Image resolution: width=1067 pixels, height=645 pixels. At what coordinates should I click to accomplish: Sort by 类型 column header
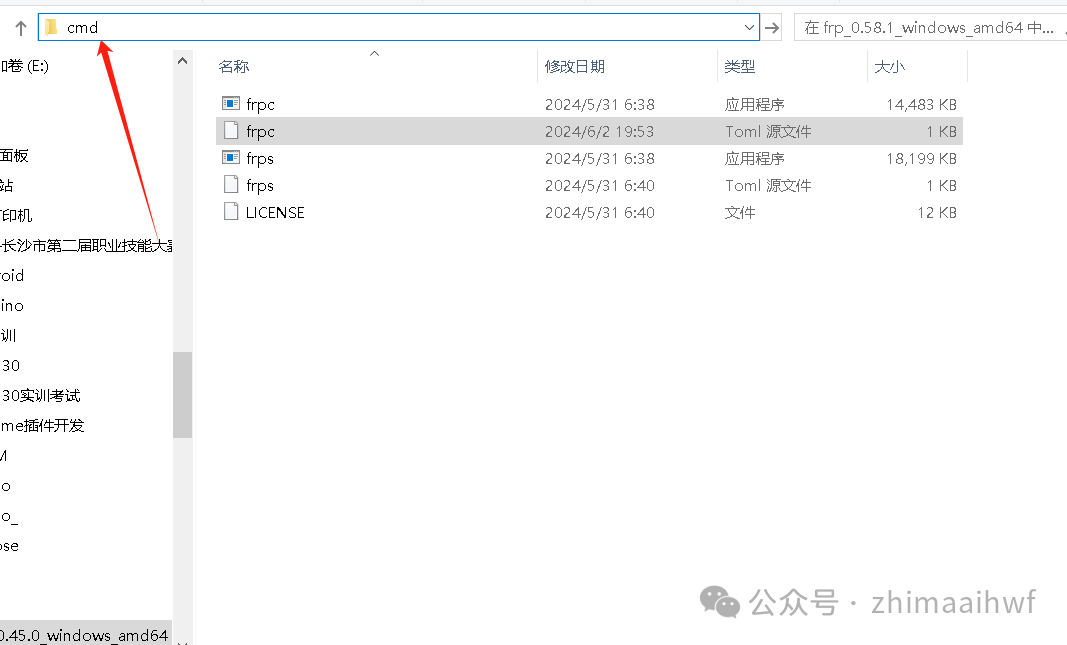pos(740,67)
